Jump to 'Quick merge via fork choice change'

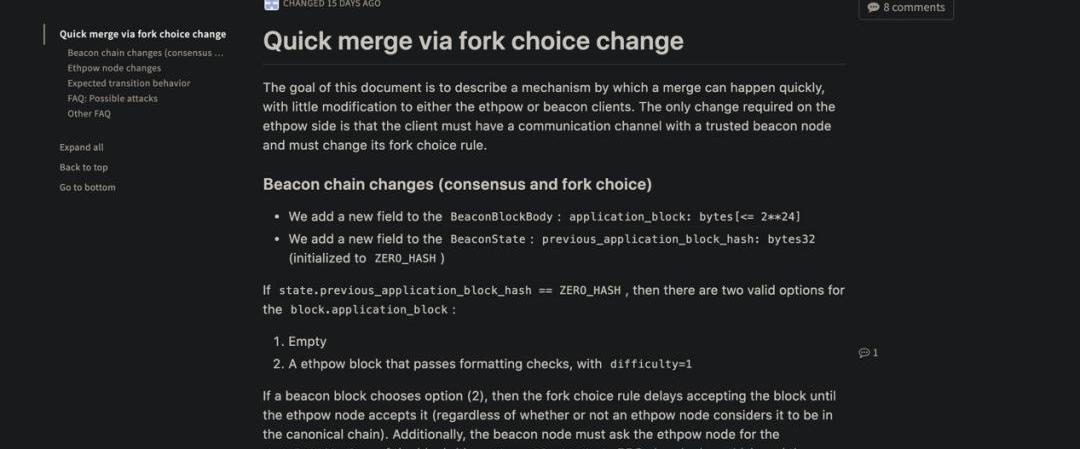pyautogui.click(x=142, y=34)
